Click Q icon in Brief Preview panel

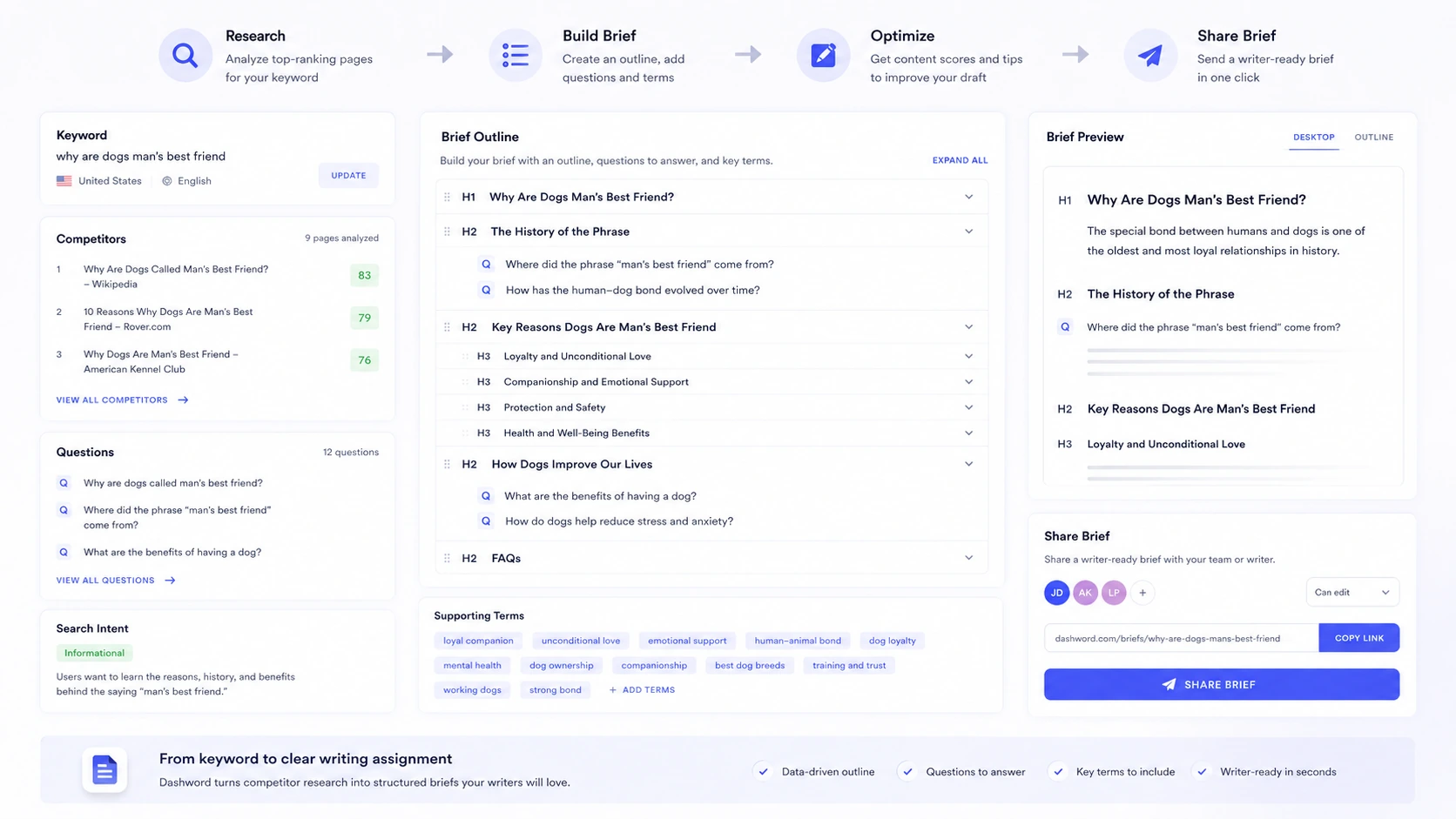pos(1064,327)
